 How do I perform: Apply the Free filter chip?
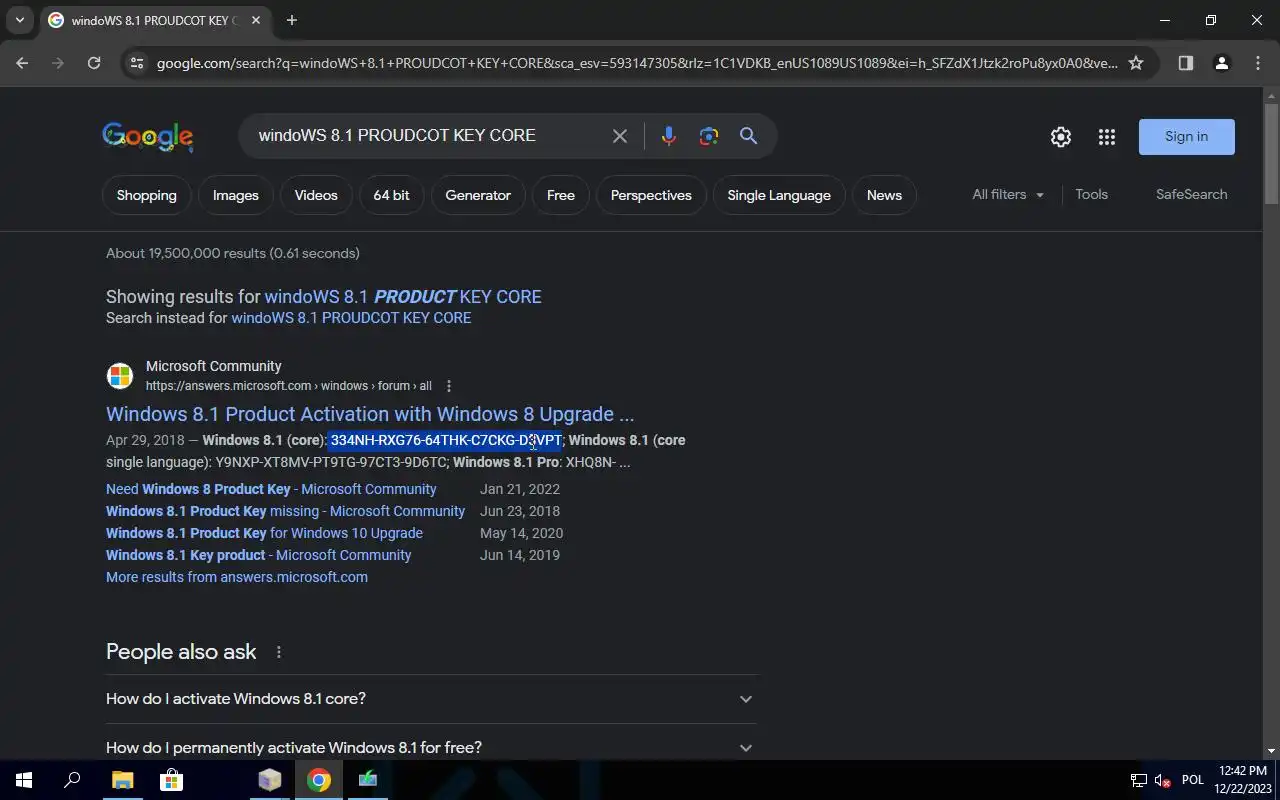(561, 195)
